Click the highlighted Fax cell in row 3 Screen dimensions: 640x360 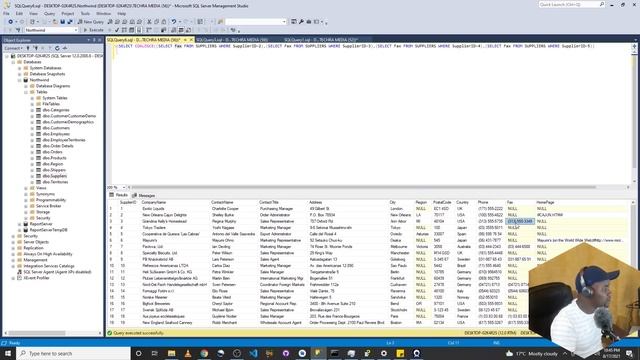[520, 221]
